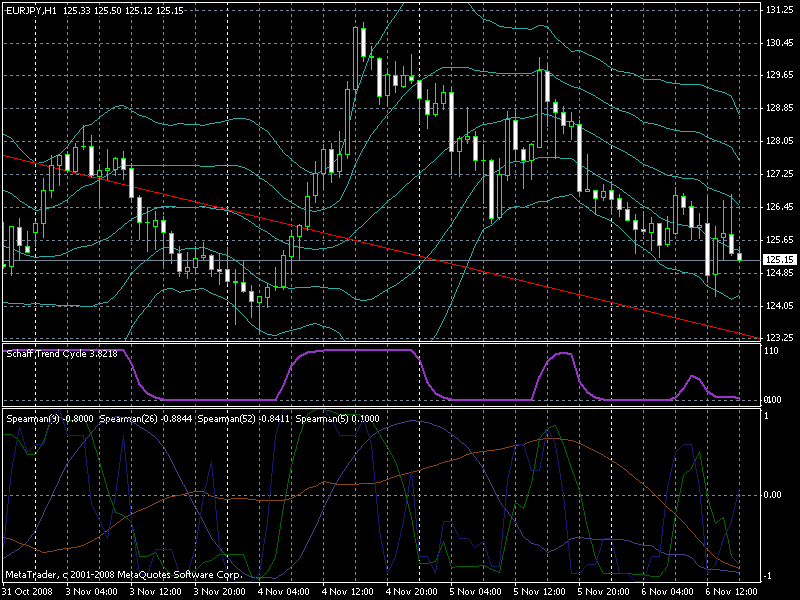This screenshot has width=800, height=600.
Task: Click the 128.05 price axis label
Action: tap(780, 141)
